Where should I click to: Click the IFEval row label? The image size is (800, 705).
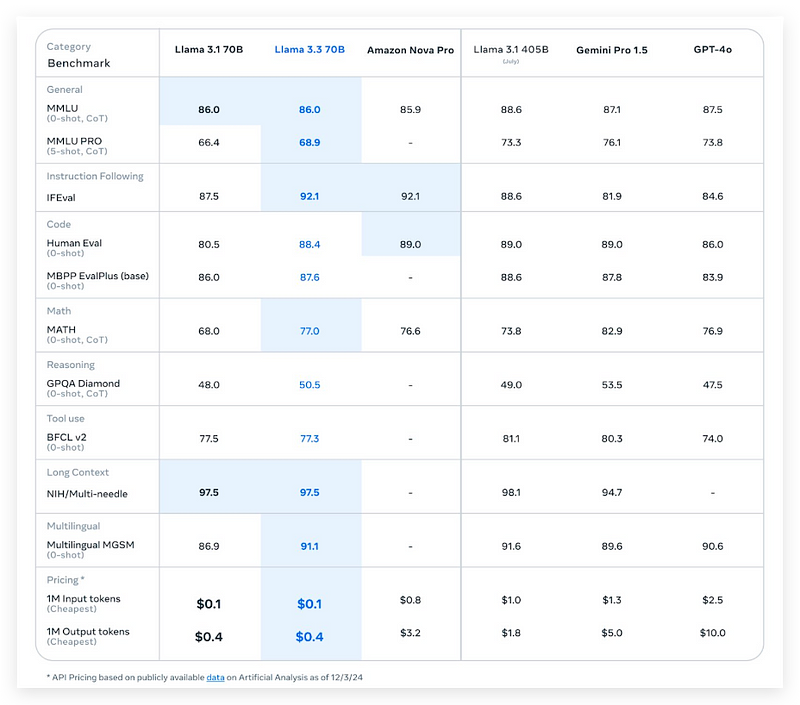pyautogui.click(x=63, y=196)
